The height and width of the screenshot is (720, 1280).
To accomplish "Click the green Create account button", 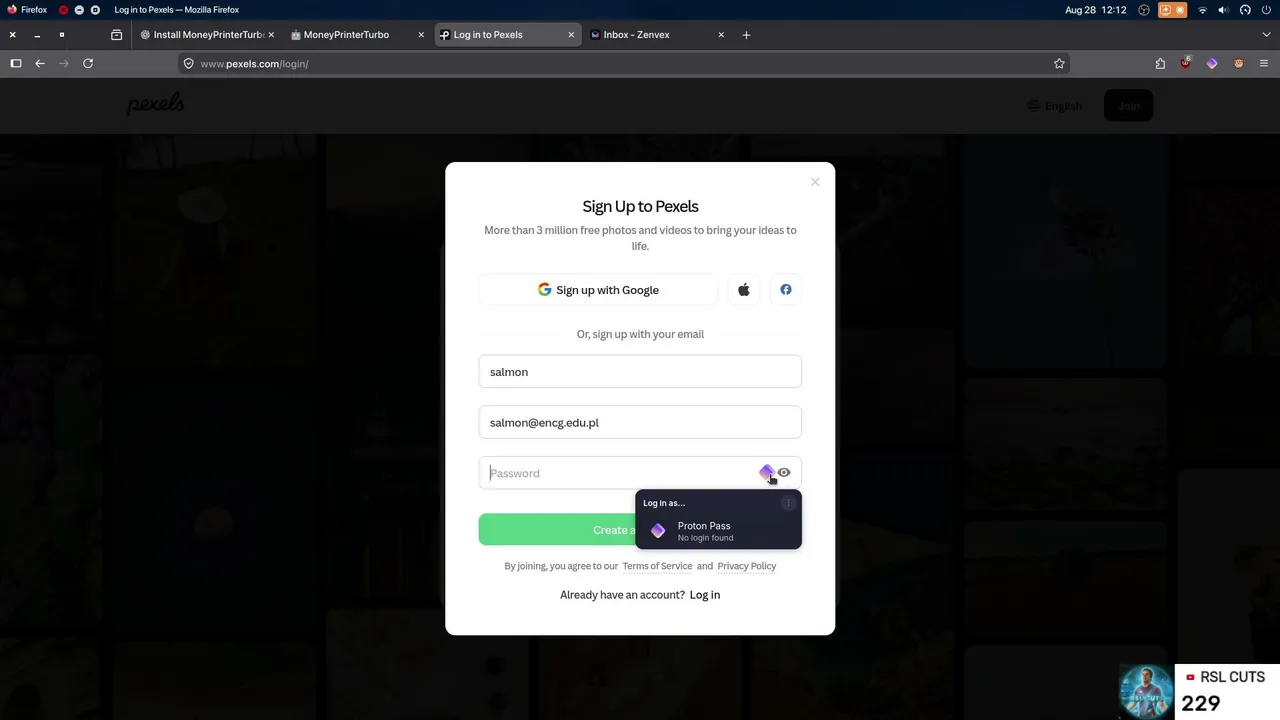I will point(556,530).
